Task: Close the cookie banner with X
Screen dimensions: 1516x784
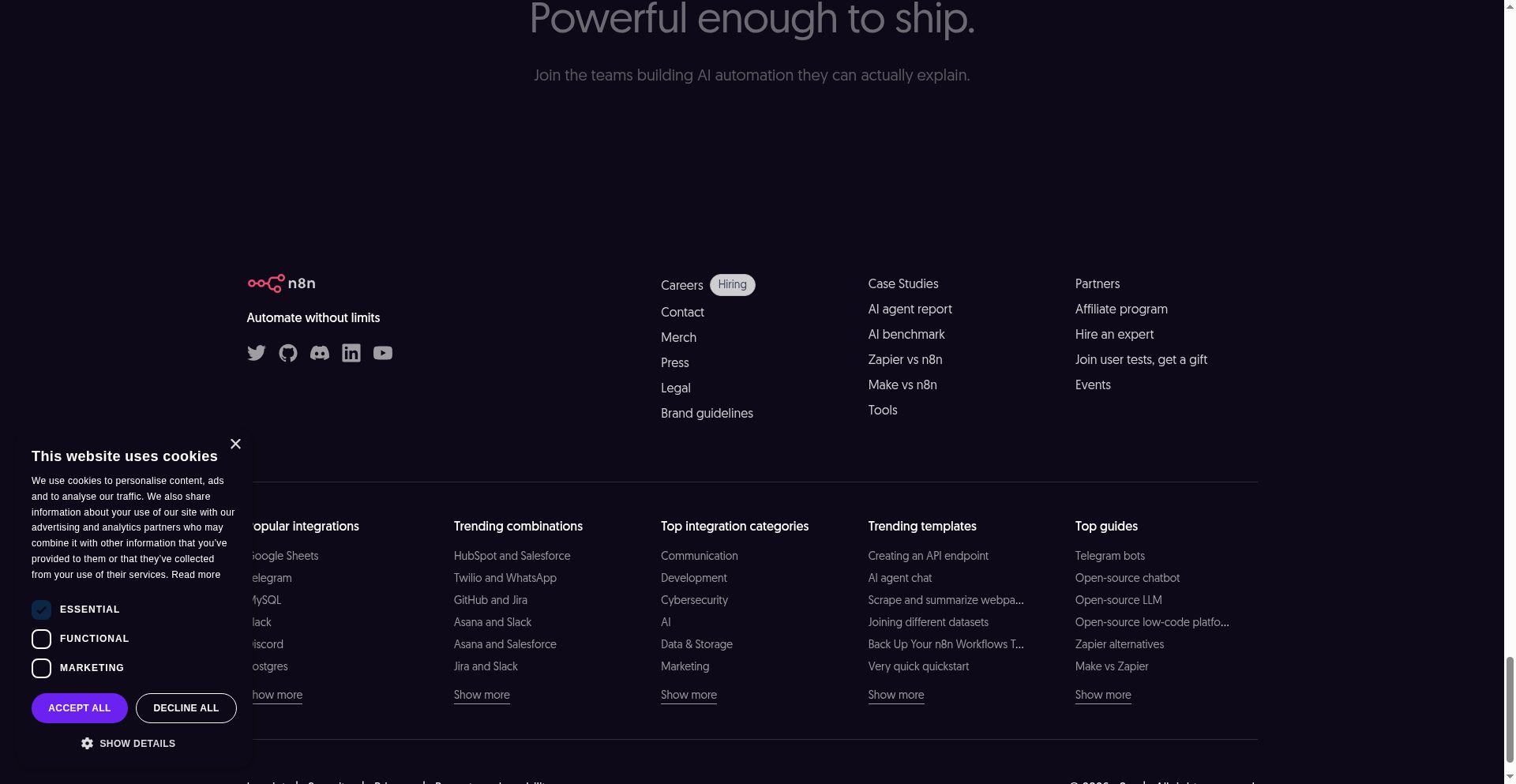Action: (x=235, y=444)
